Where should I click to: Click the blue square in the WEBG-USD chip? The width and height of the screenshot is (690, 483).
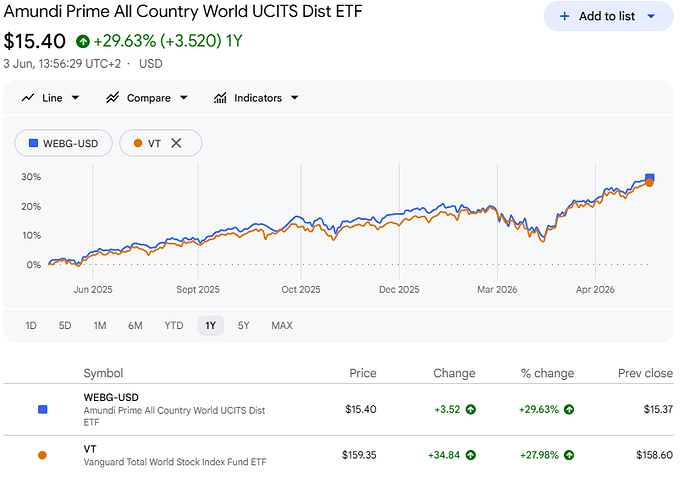click(x=33, y=143)
